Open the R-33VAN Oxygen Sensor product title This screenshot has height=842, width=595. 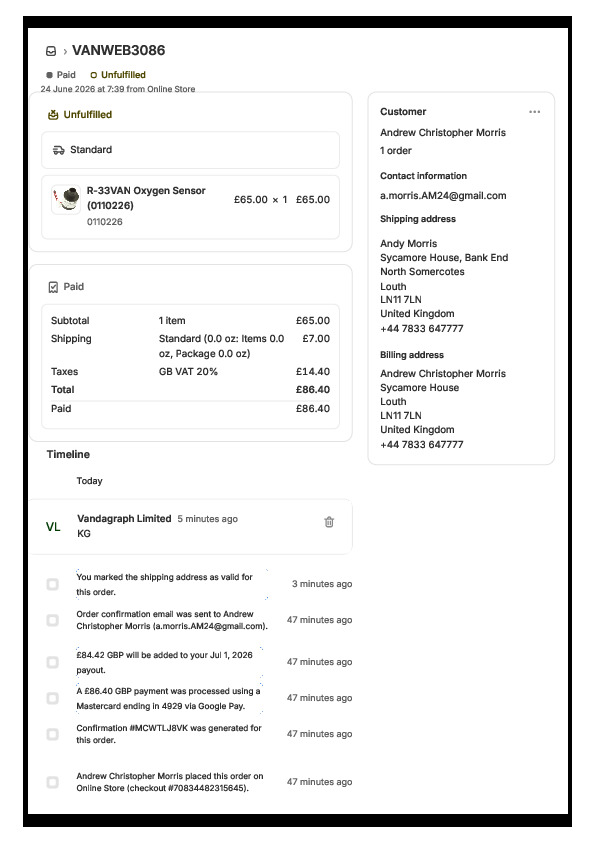click(x=146, y=198)
